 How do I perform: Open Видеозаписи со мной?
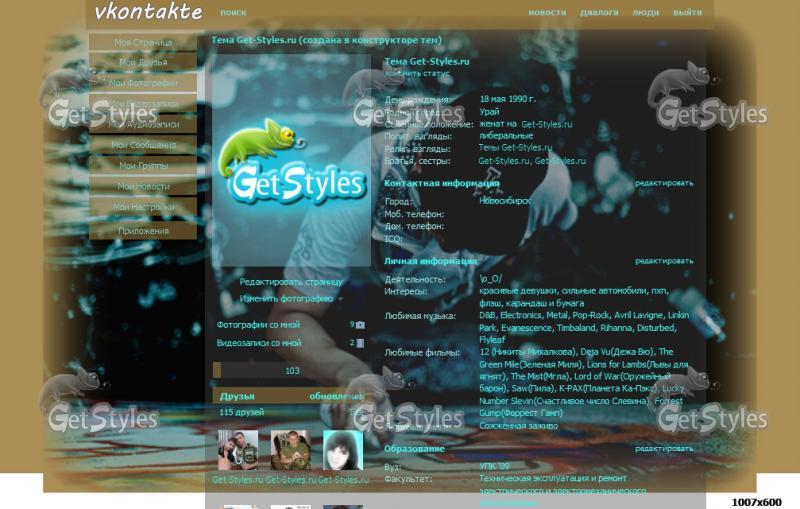tap(259, 343)
